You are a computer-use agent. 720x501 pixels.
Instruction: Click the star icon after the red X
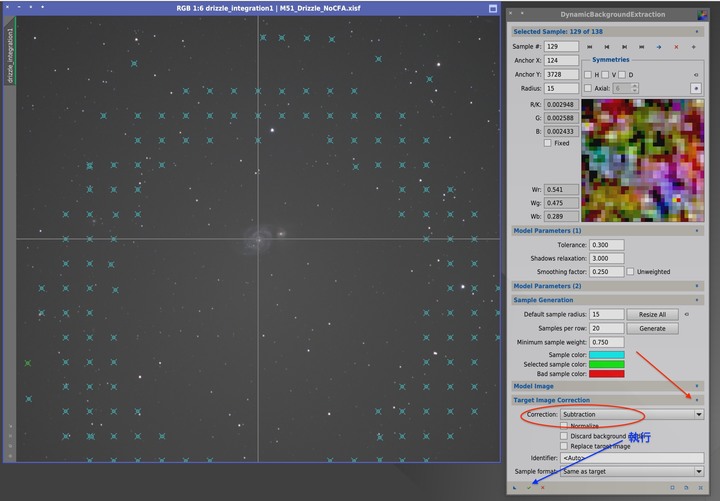tap(693, 47)
